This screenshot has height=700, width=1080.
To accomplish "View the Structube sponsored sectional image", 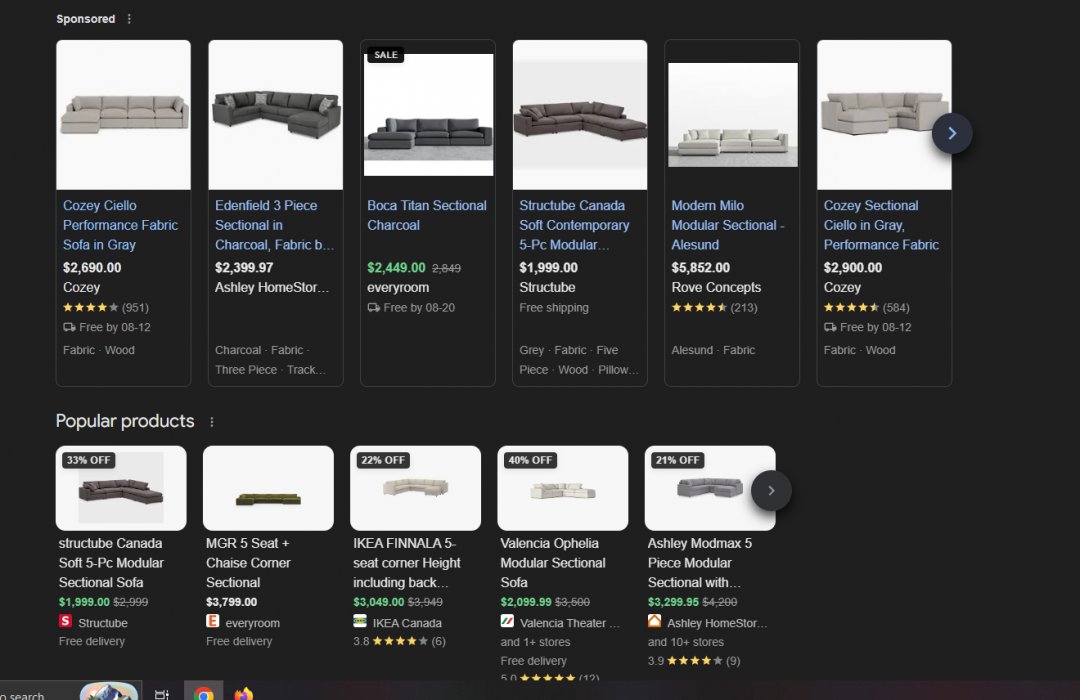I will click(580, 115).
